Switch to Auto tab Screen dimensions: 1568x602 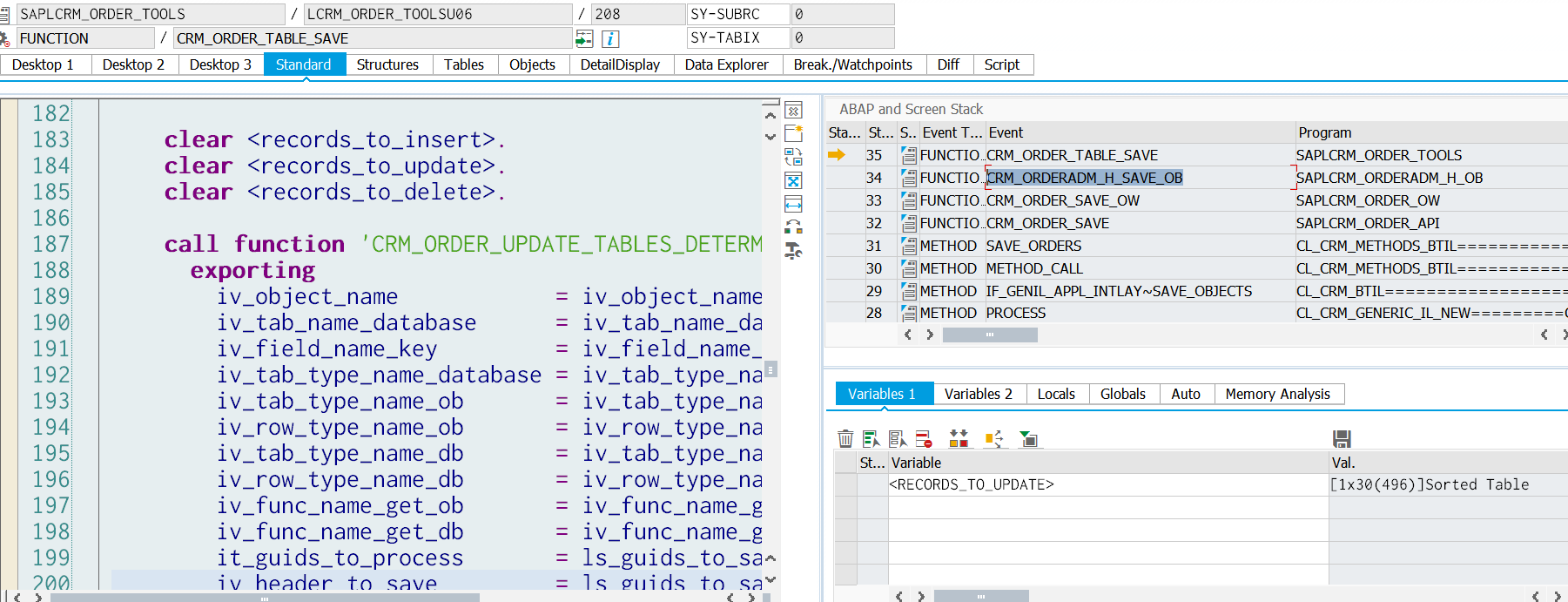[x=1186, y=394]
